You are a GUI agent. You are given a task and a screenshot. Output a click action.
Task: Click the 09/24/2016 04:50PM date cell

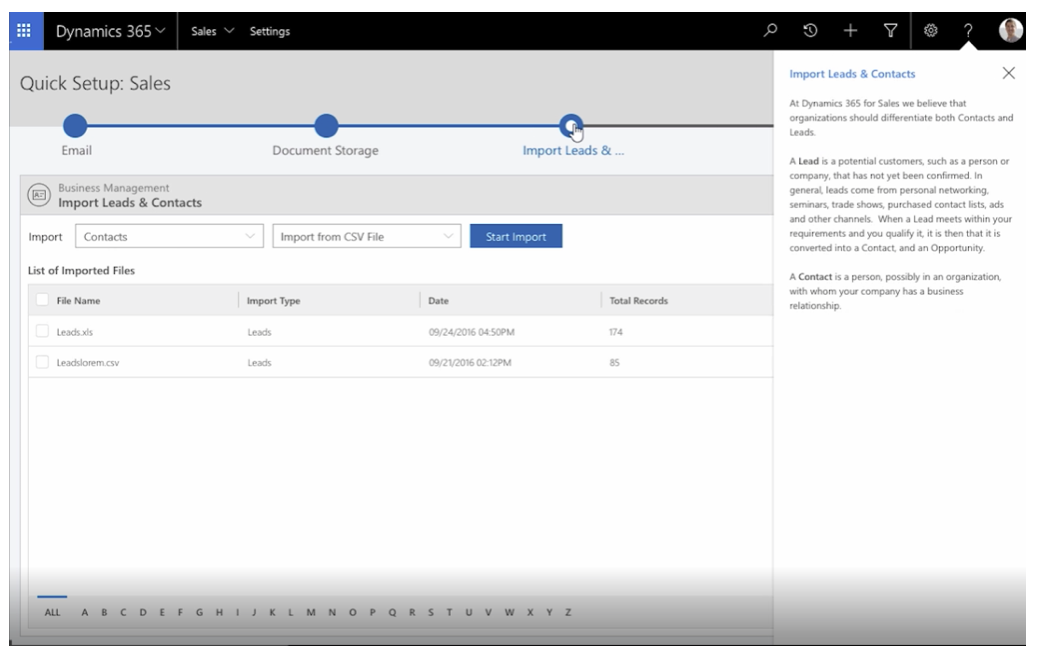coord(471,331)
